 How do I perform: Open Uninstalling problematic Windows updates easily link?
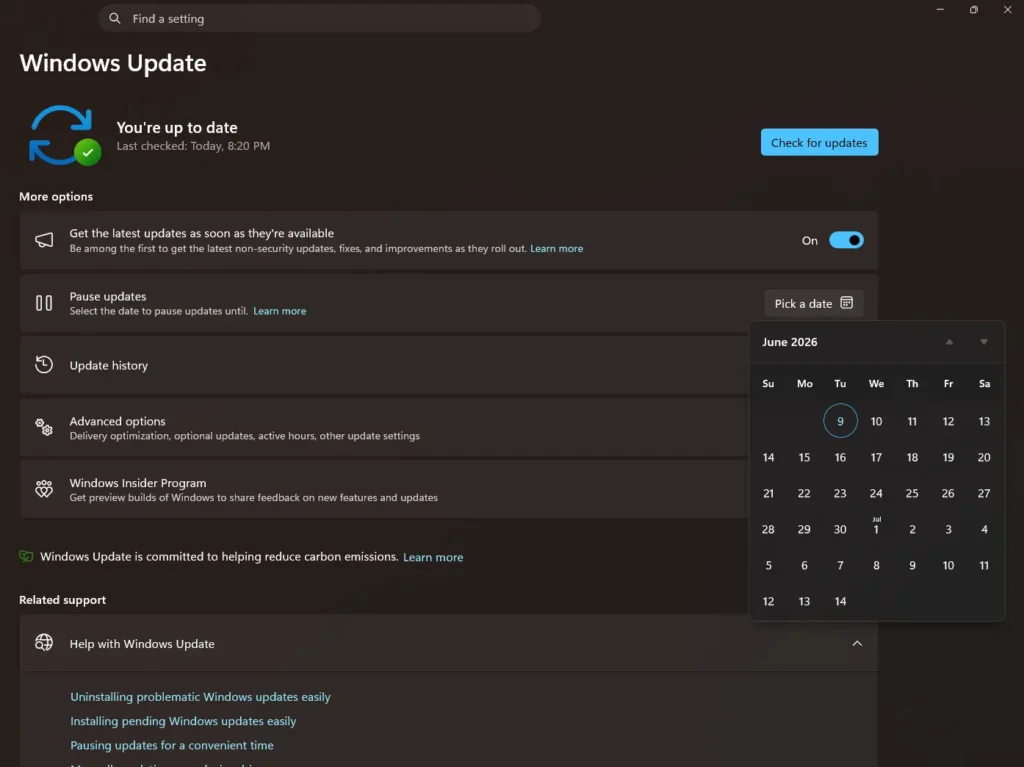pos(200,696)
